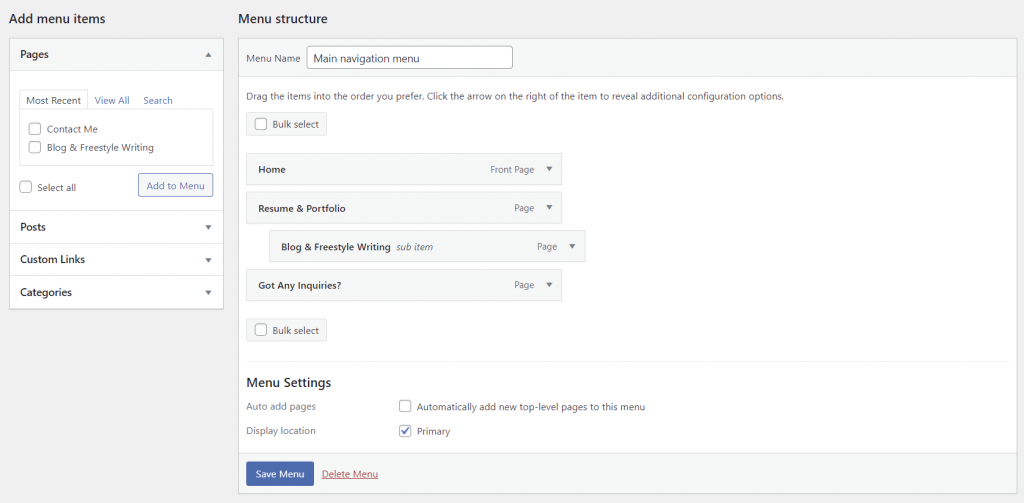The image size is (1024, 503).
Task: Switch to the View All tab
Action: (x=112, y=100)
